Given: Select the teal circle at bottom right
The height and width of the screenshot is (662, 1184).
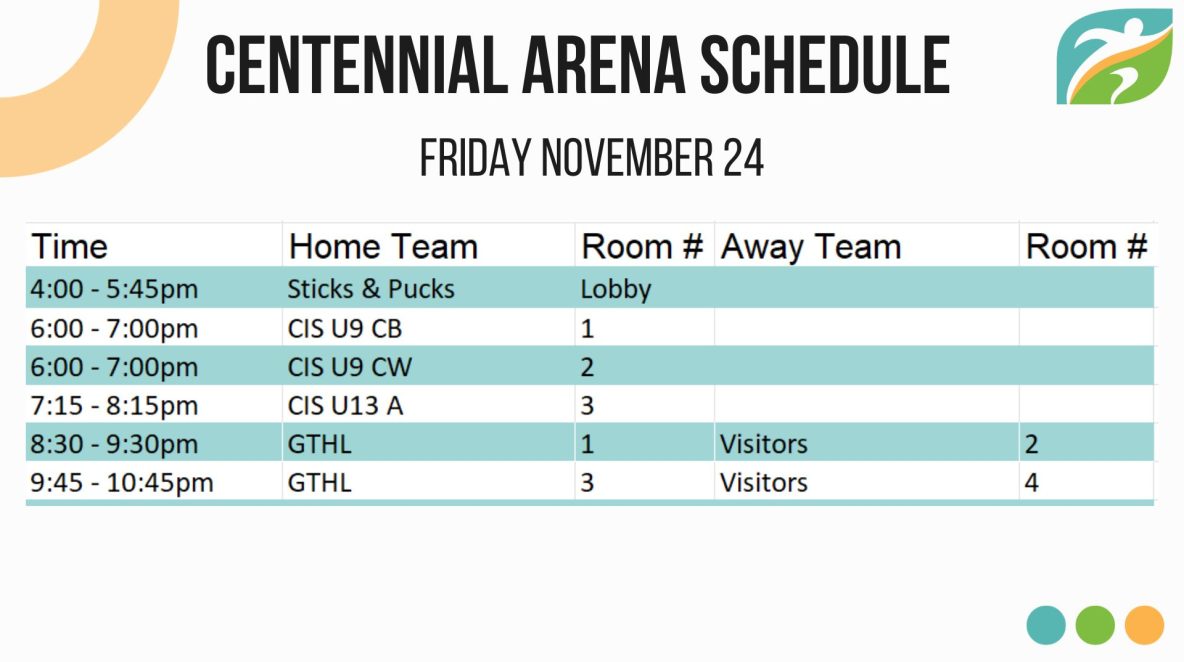Looking at the screenshot, I should [1046, 625].
